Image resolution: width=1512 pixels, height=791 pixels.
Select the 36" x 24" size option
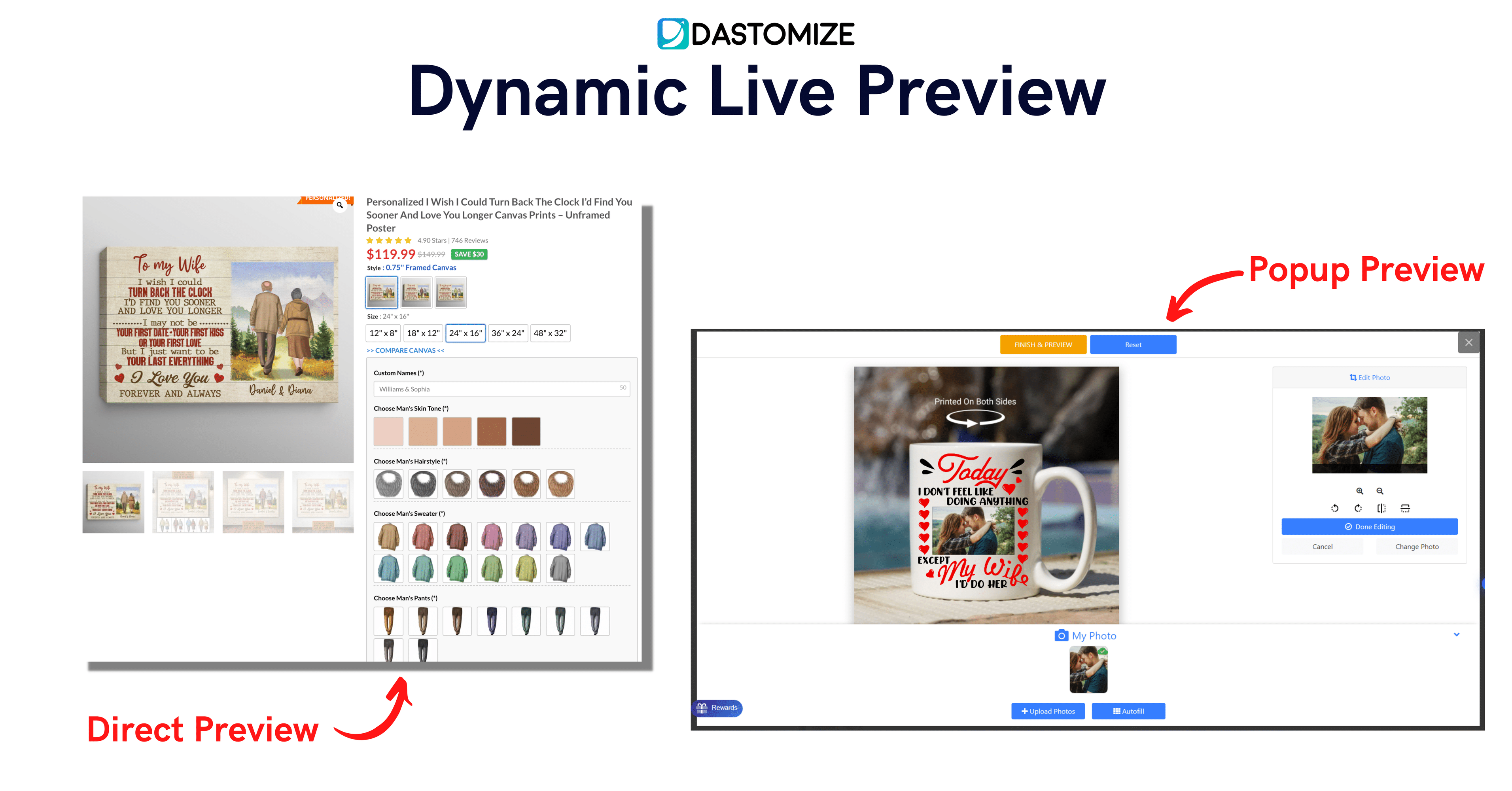coord(508,333)
